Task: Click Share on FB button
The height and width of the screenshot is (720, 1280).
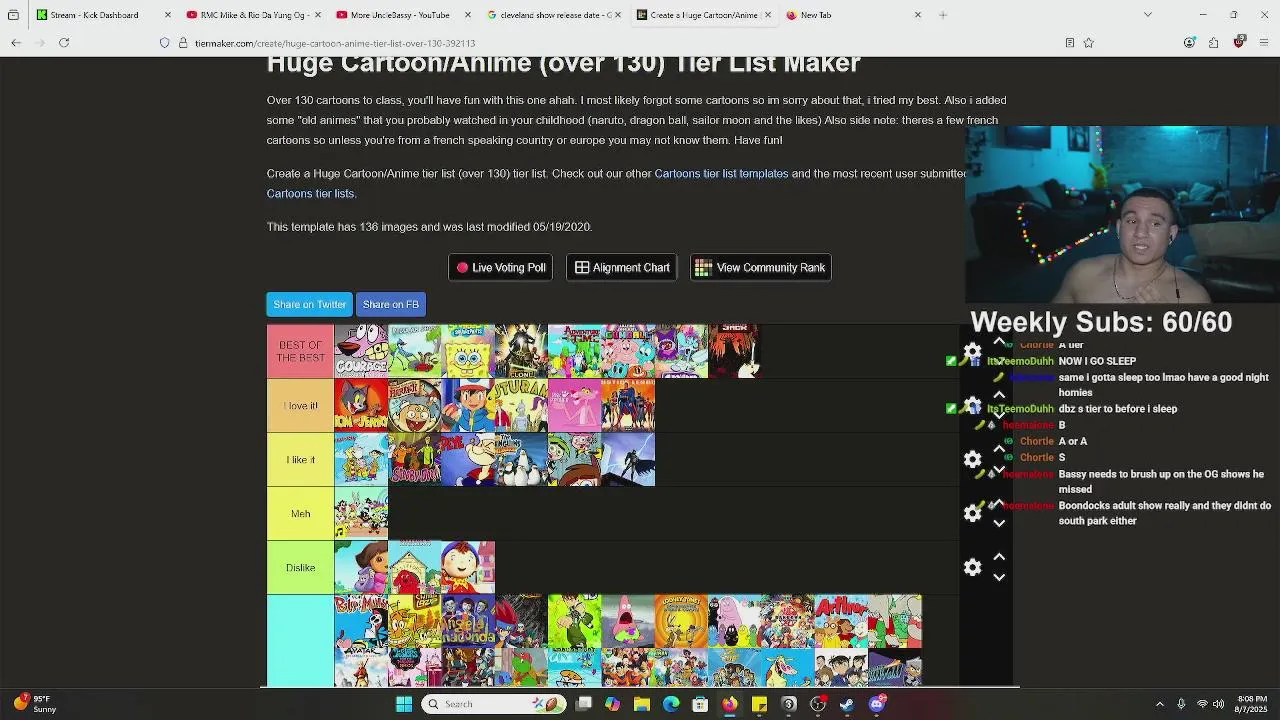Action: pos(391,304)
